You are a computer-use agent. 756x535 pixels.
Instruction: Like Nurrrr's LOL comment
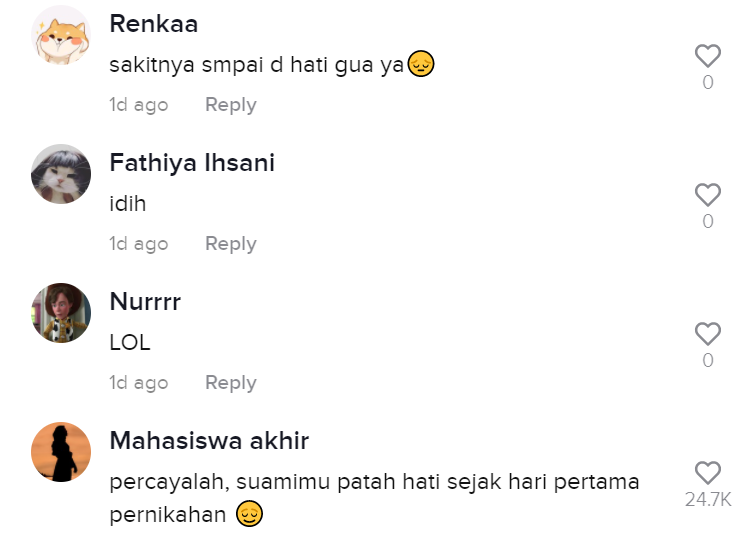(x=707, y=334)
